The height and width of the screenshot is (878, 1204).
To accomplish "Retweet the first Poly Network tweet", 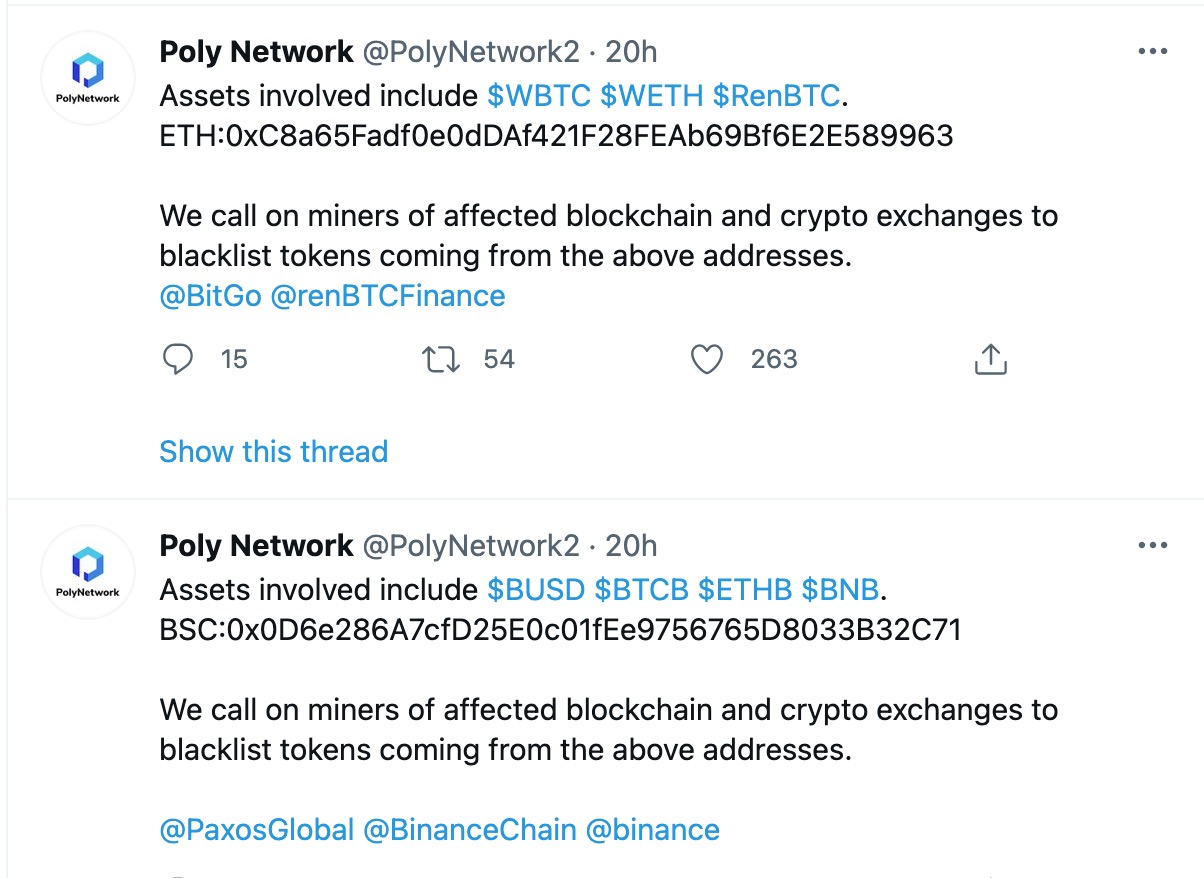I will point(442,359).
